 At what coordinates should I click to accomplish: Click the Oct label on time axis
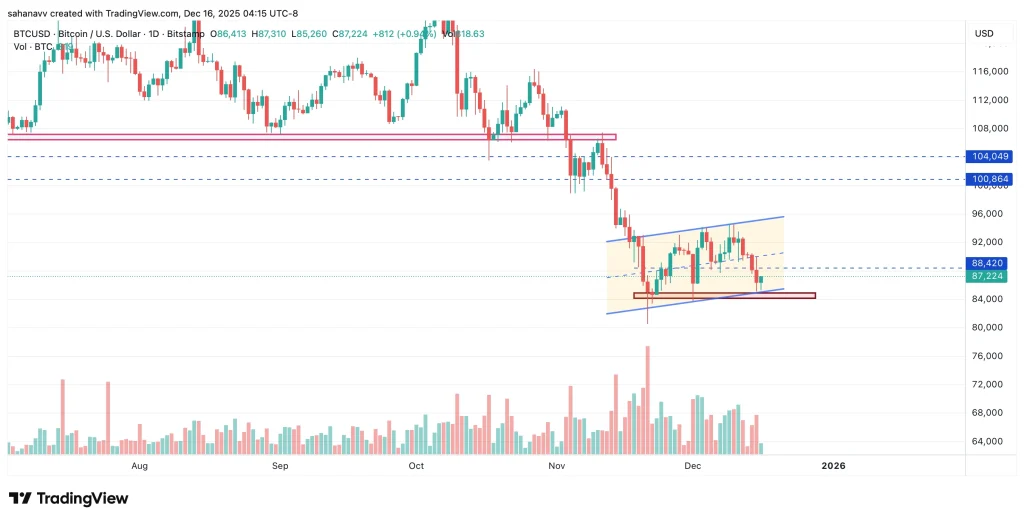click(417, 466)
